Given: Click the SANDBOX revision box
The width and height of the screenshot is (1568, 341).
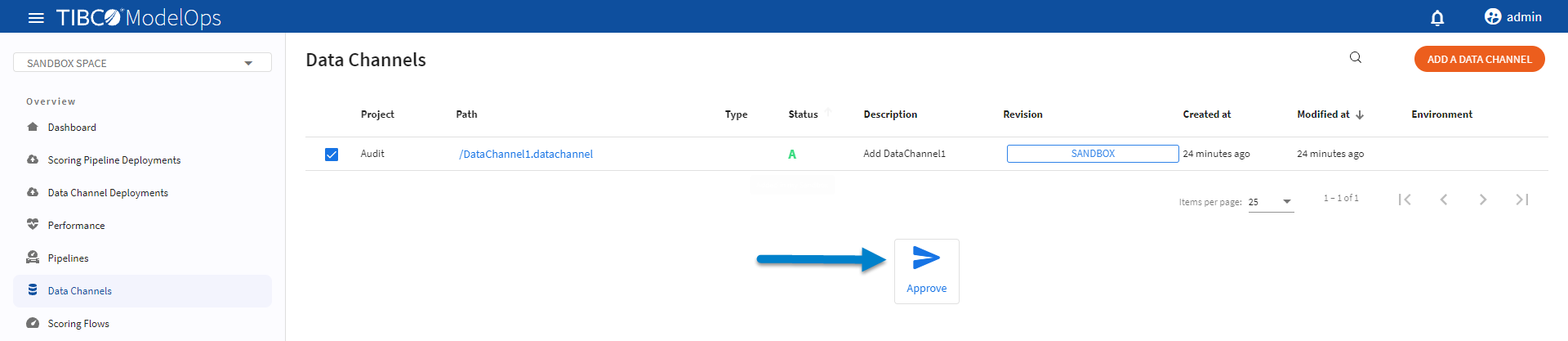Looking at the screenshot, I should pyautogui.click(x=1092, y=154).
